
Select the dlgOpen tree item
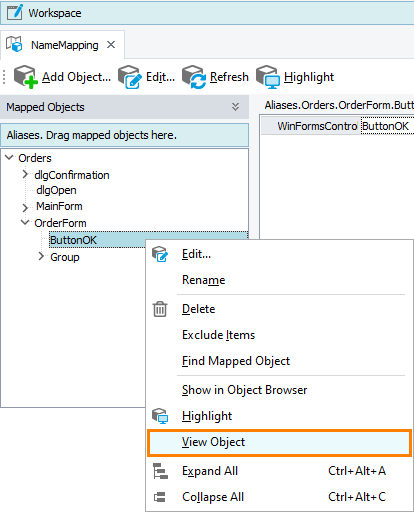click(x=56, y=190)
